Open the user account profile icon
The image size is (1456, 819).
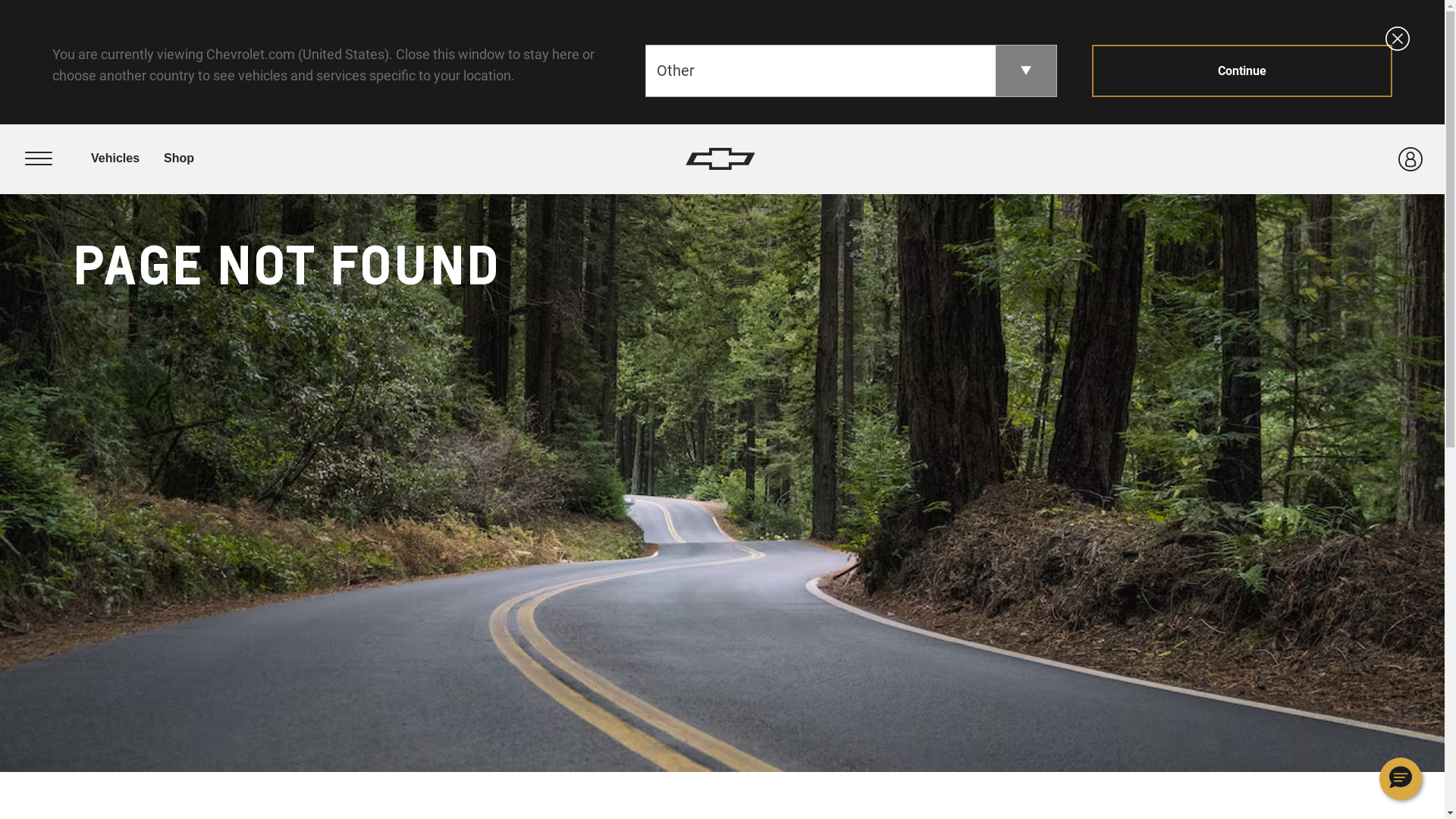1410,159
